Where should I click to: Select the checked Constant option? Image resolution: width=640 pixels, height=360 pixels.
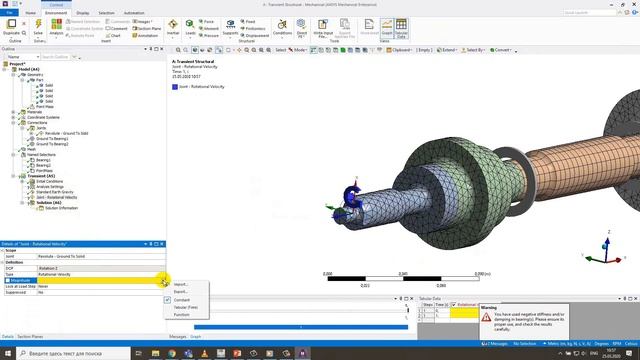[182, 300]
